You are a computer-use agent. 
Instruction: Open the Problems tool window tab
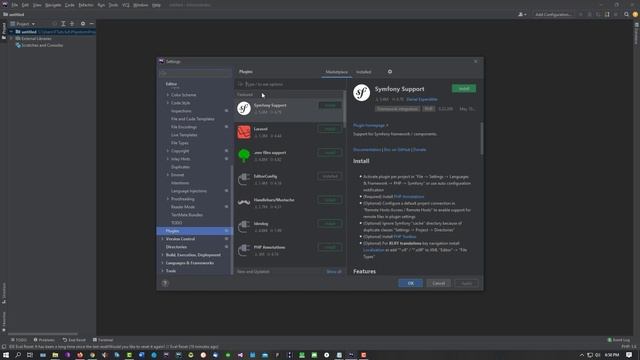tap(44, 340)
